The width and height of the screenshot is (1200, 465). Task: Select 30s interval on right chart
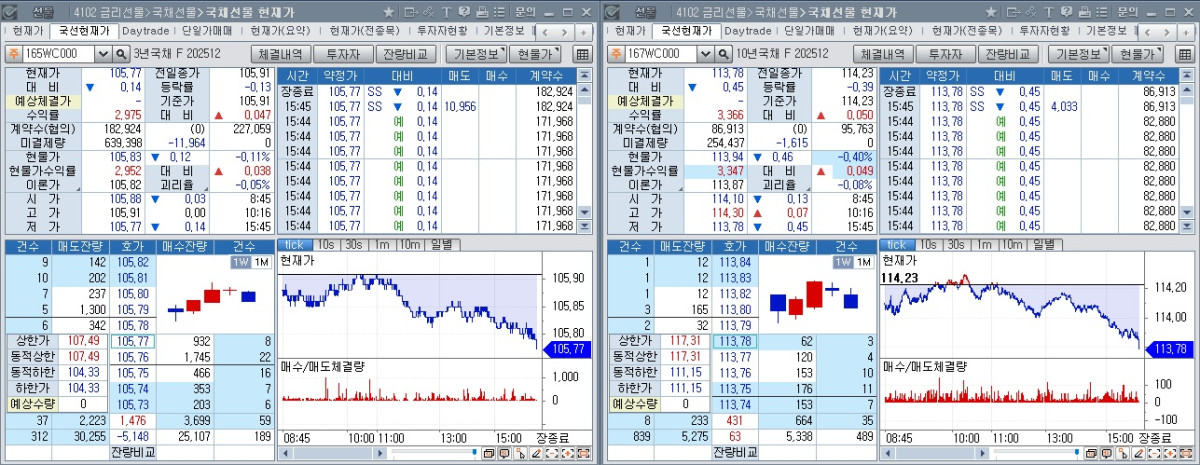pos(956,245)
